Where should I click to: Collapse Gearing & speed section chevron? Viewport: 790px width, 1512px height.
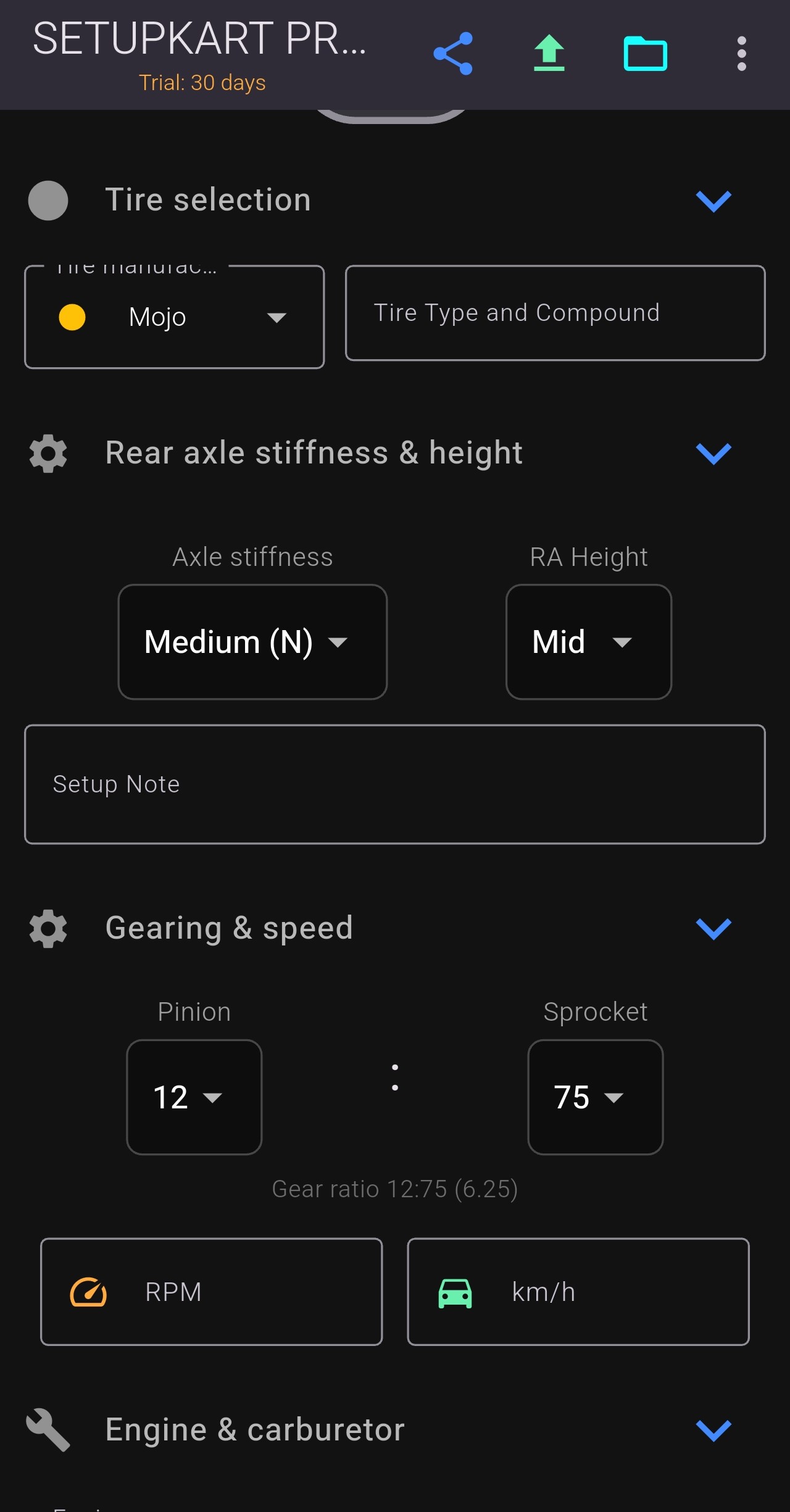pyautogui.click(x=713, y=928)
